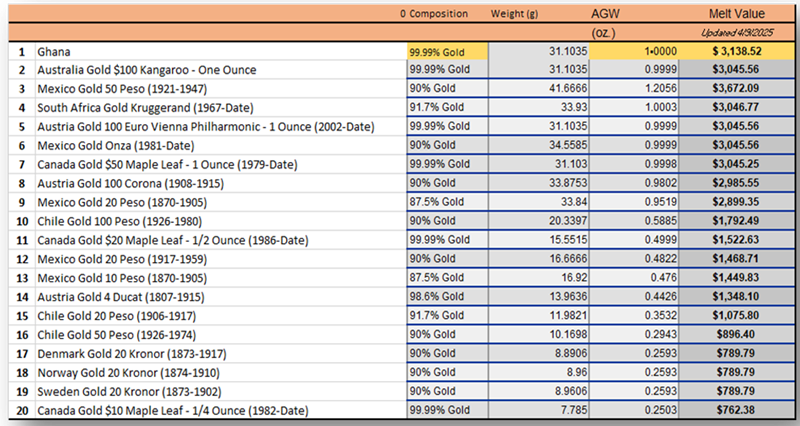
Task: Select Ghana's melt value $ 3,138.52
Action: (737, 52)
